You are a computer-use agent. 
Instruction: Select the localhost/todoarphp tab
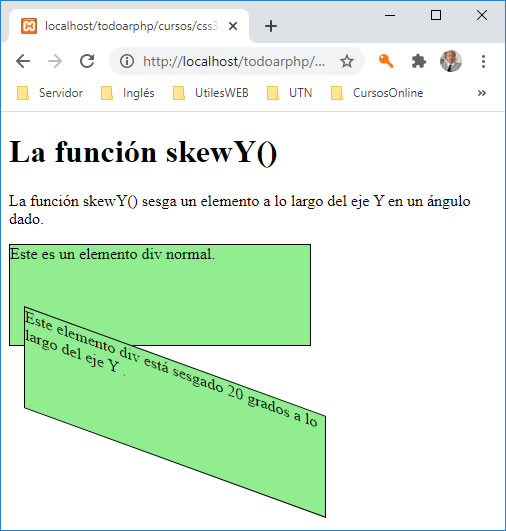[129, 26]
